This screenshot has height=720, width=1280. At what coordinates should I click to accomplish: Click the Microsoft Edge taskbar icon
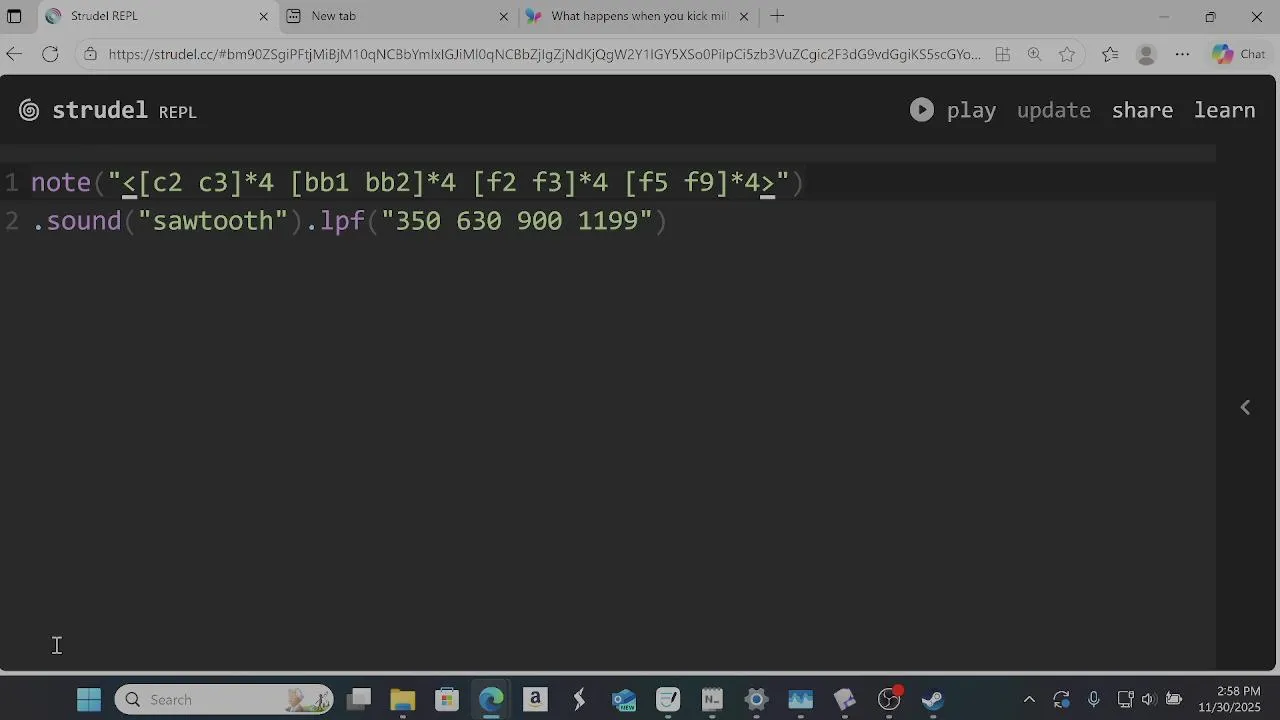491,700
